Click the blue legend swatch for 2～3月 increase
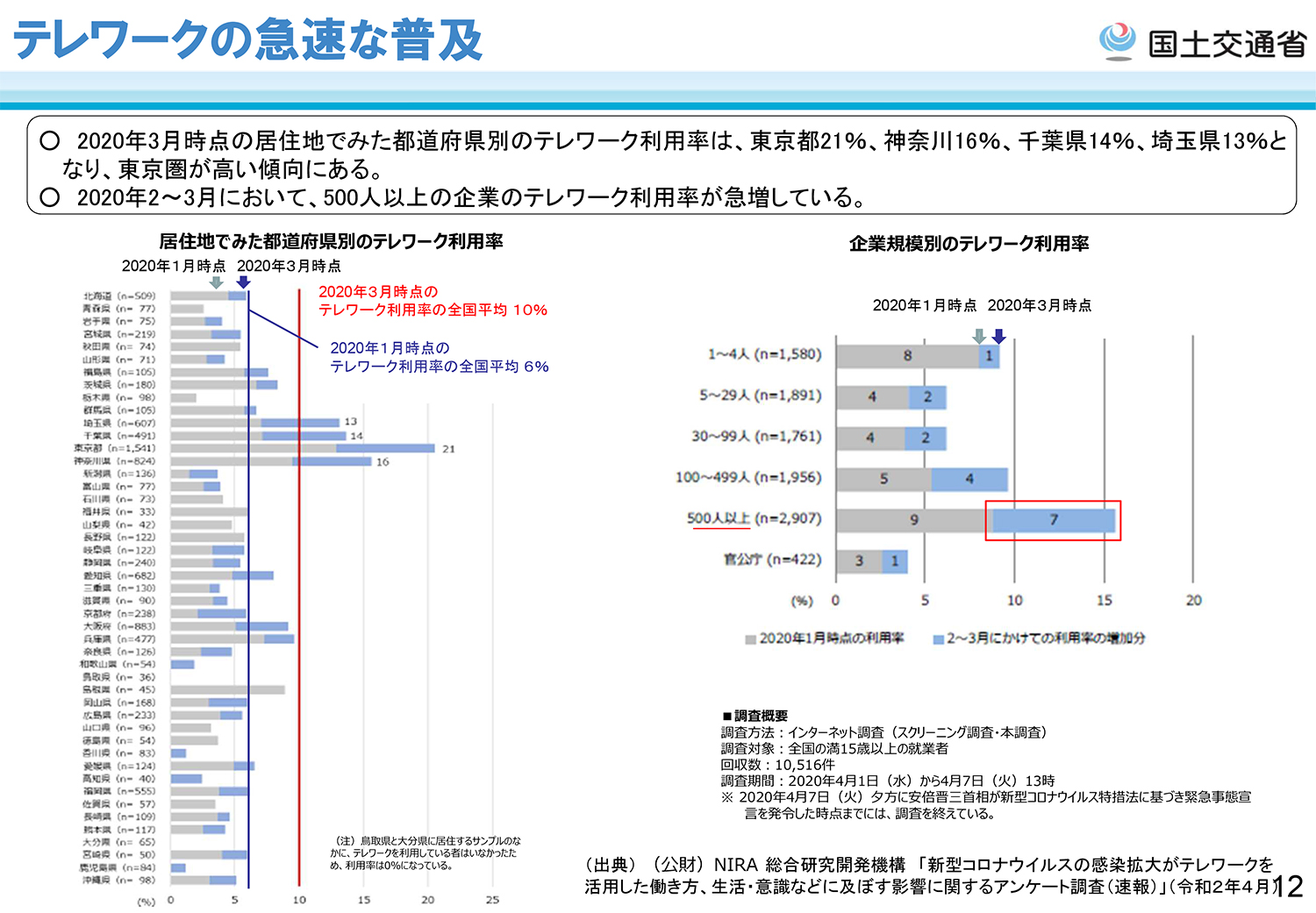Image resolution: width=1316 pixels, height=913 pixels. tap(938, 639)
